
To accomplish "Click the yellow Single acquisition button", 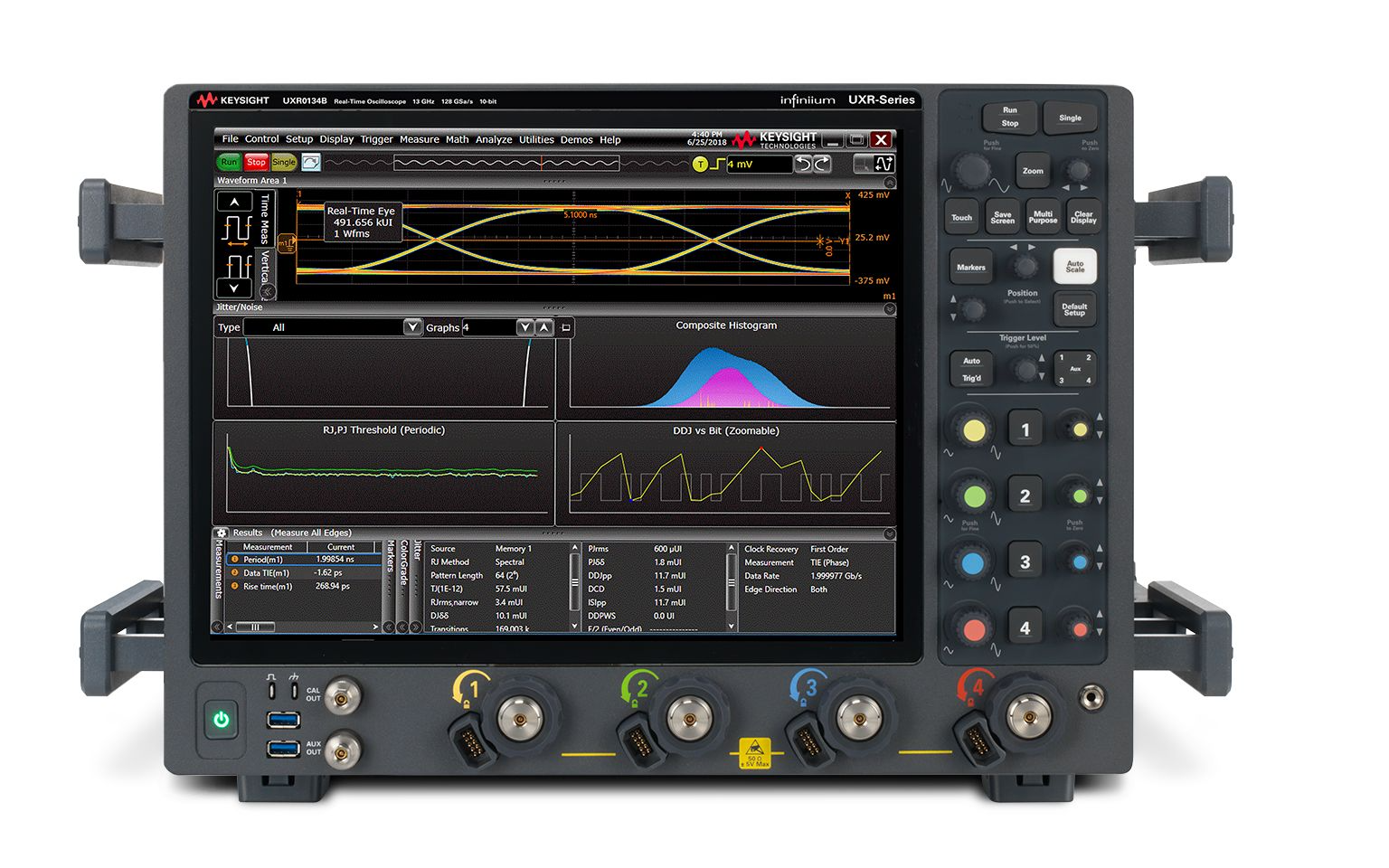I will [284, 163].
